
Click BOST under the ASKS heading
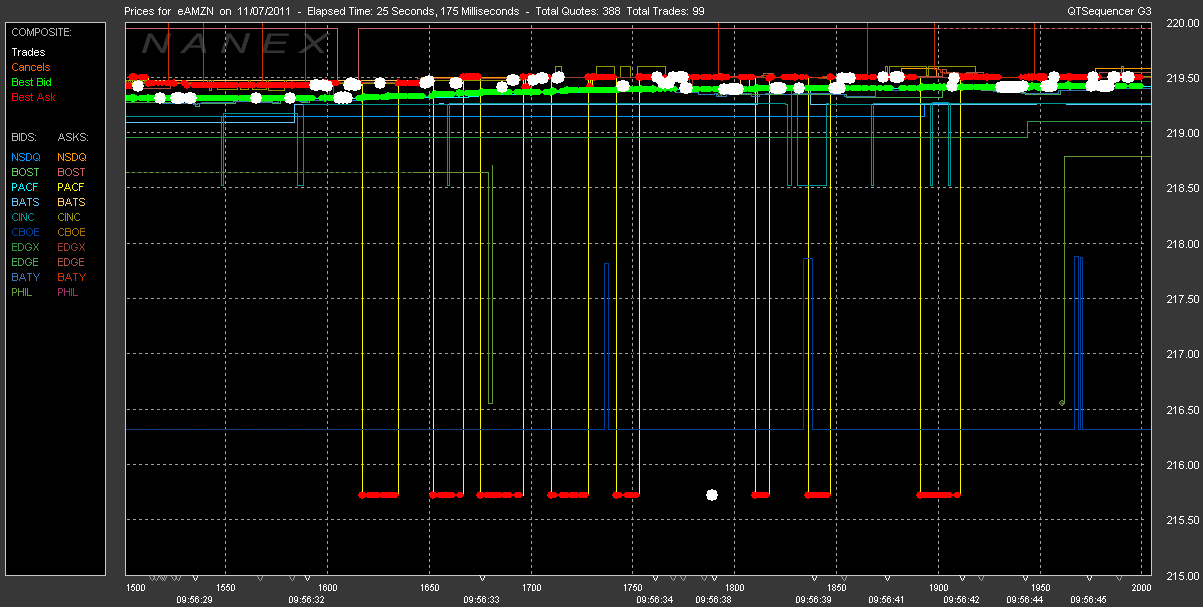tap(73, 172)
